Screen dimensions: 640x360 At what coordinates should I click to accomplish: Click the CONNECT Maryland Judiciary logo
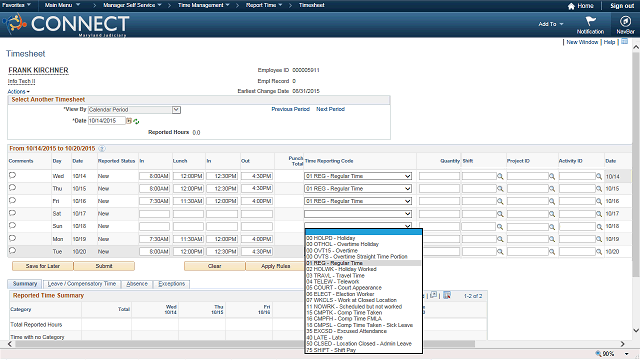[x=67, y=24]
